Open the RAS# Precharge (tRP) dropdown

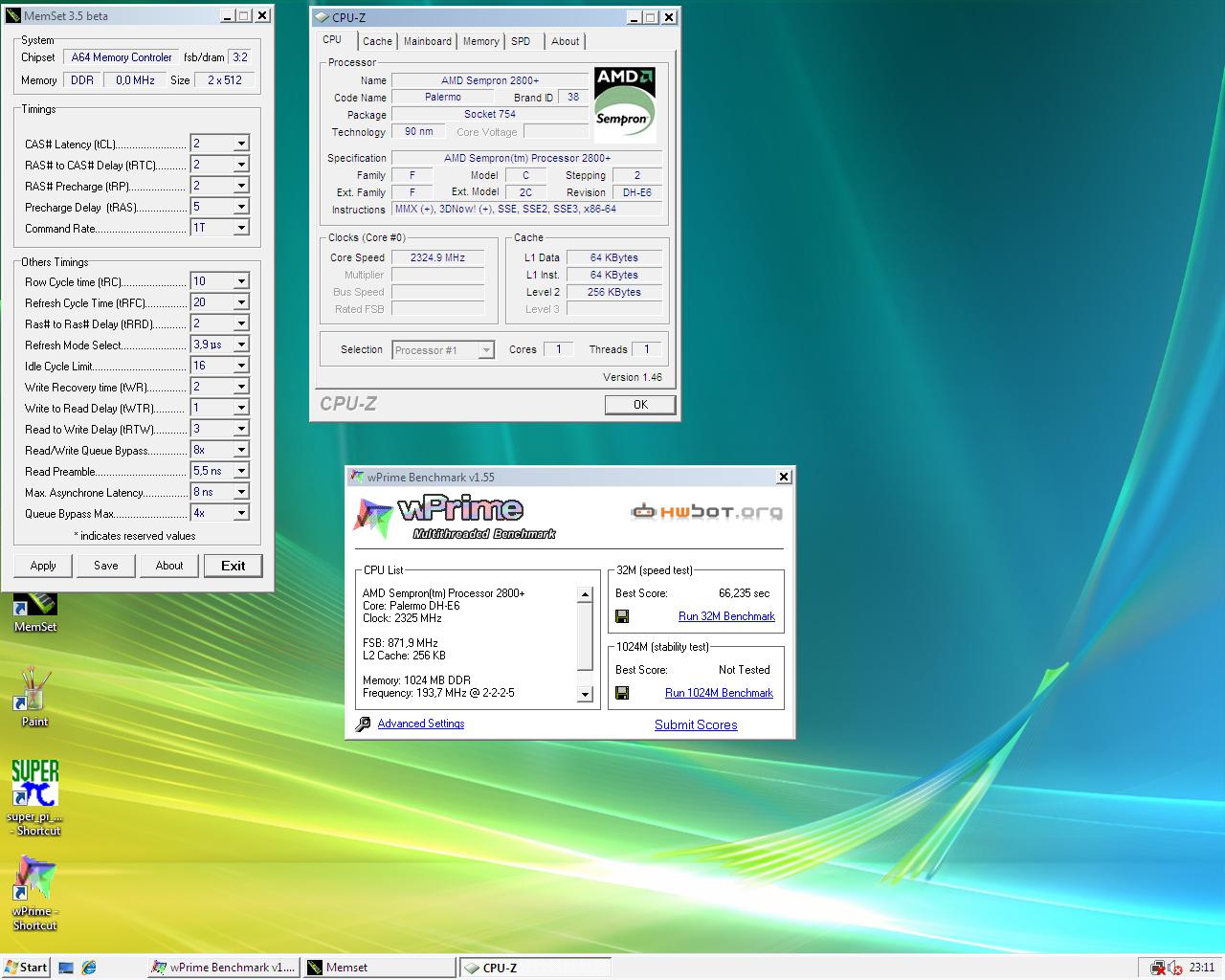[x=241, y=186]
